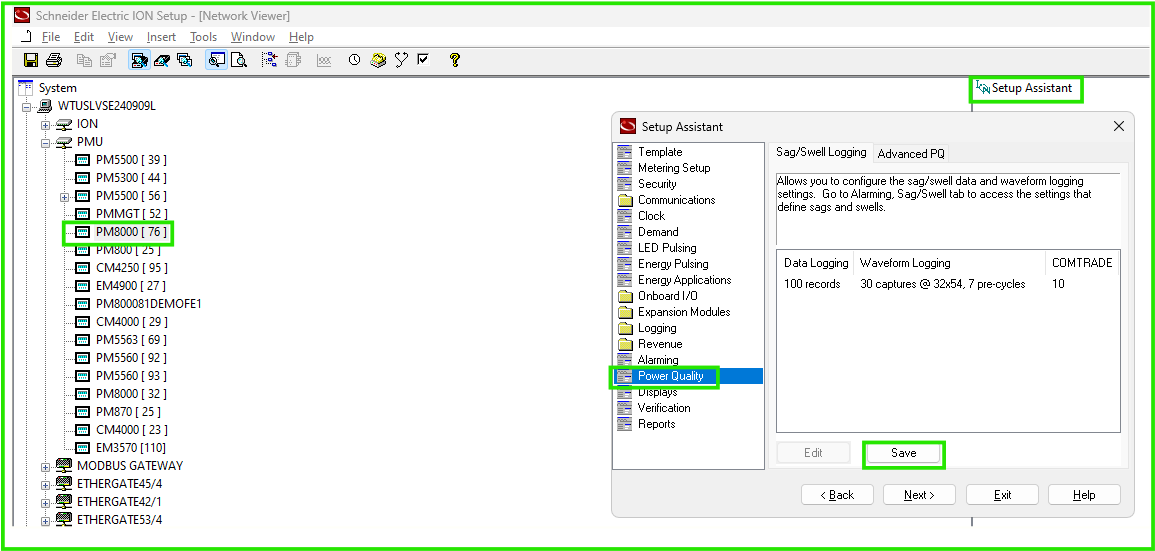Viewport: 1155px width, 551px height.
Task: Open the File menu
Action: coord(51,37)
